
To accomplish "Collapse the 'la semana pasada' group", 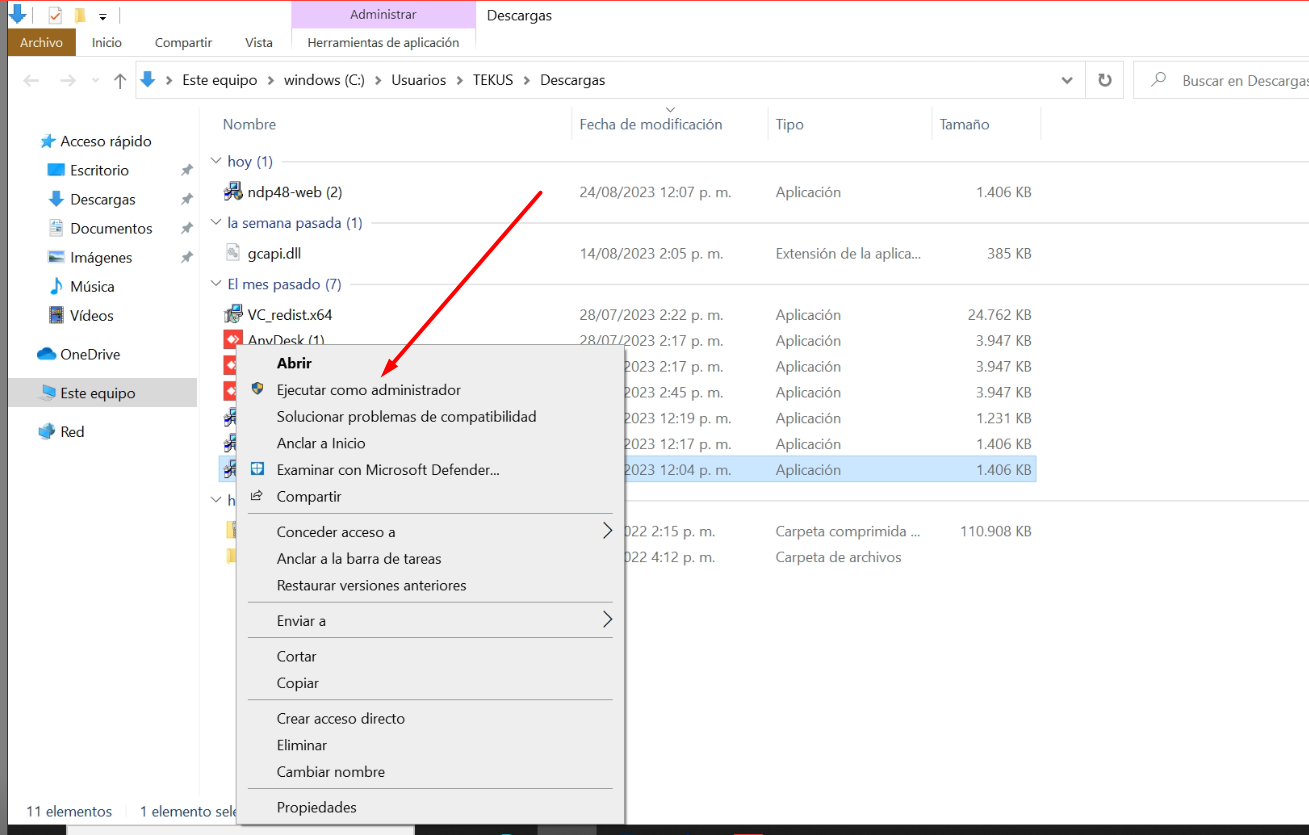I will pyautogui.click(x=216, y=223).
